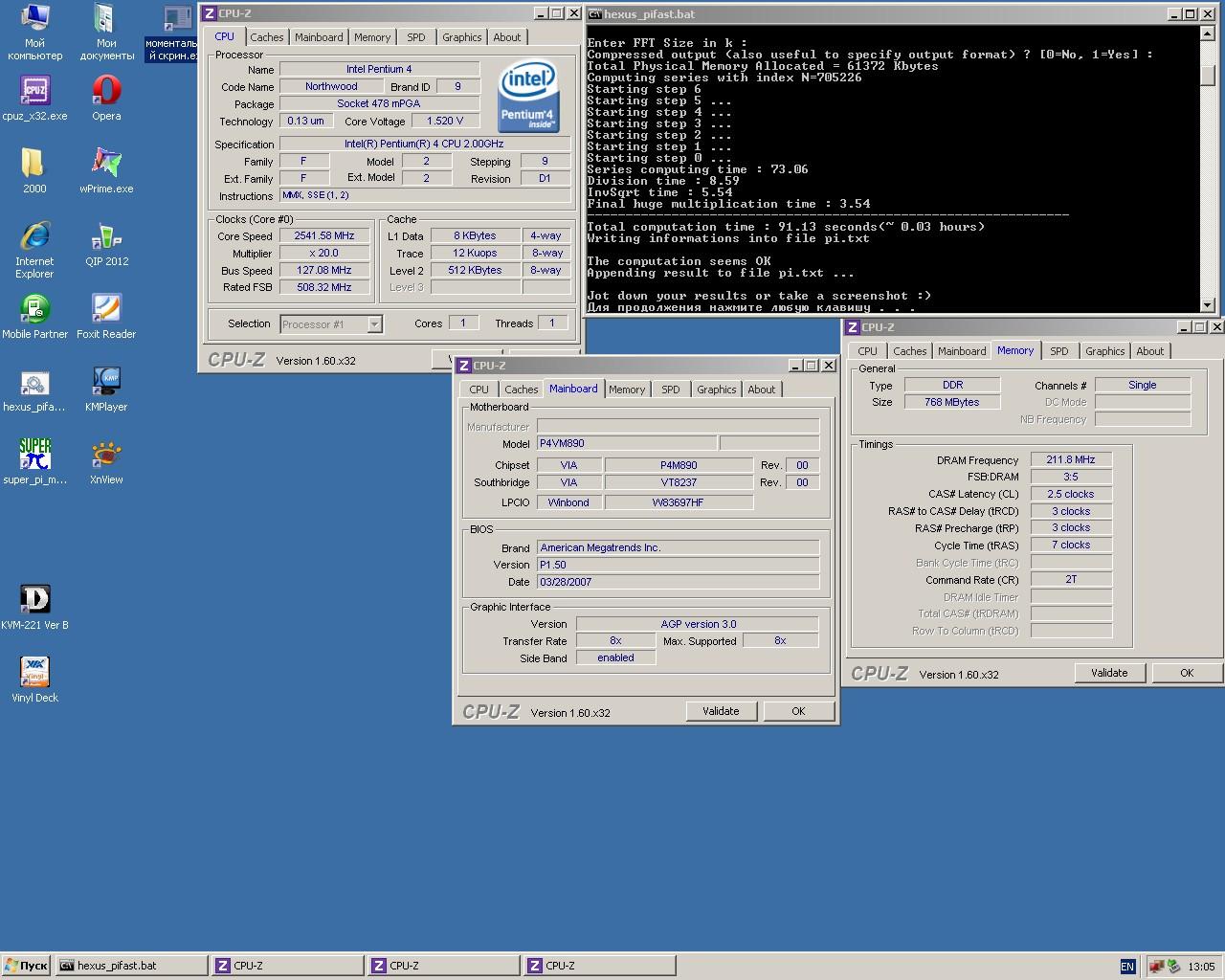Viewport: 1225px width, 980px height.
Task: Click the network tray icon near the clock
Action: point(1156,967)
